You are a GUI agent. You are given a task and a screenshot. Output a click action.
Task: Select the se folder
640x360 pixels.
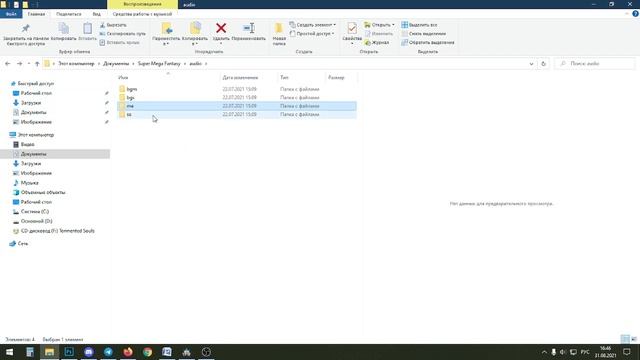pos(237,115)
